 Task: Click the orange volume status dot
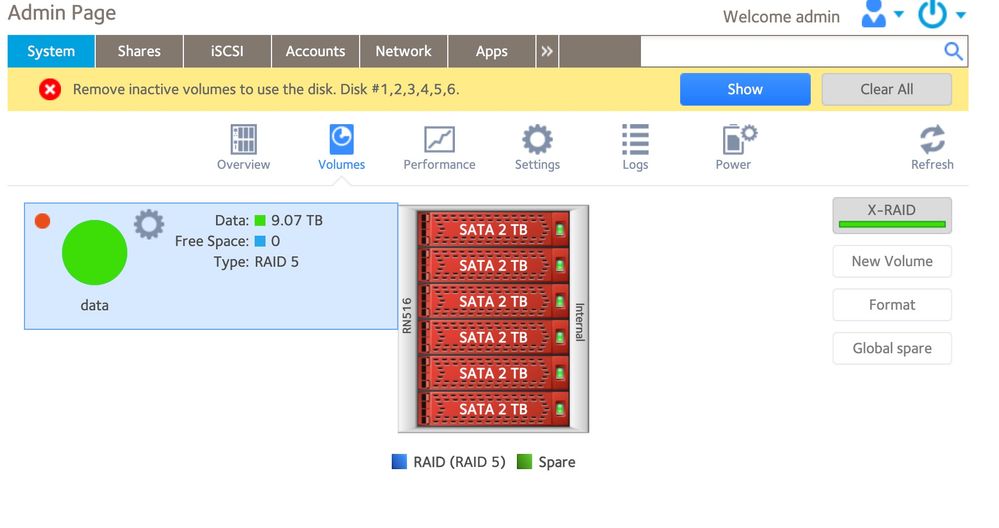(x=42, y=221)
